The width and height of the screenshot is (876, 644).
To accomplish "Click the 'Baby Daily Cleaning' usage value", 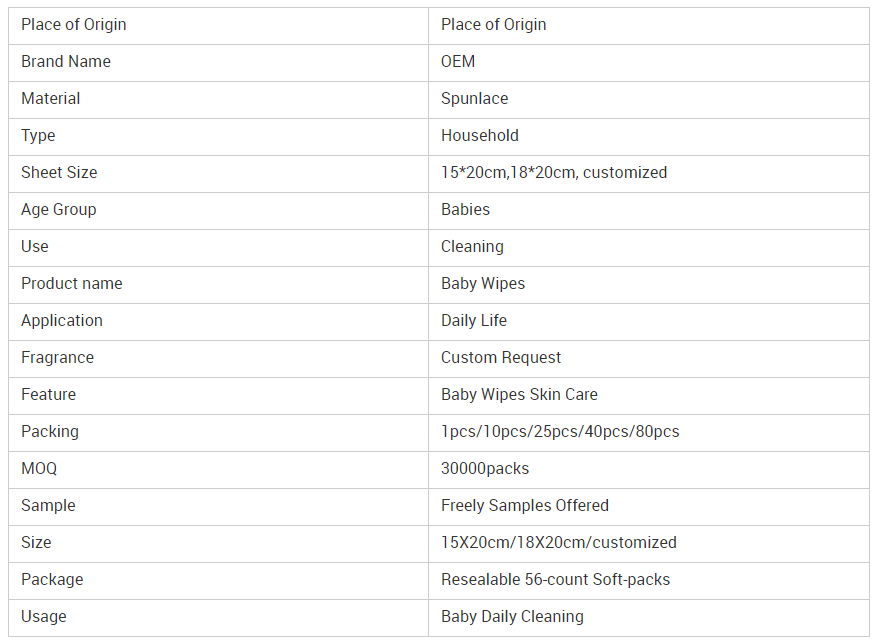I will point(512,617).
